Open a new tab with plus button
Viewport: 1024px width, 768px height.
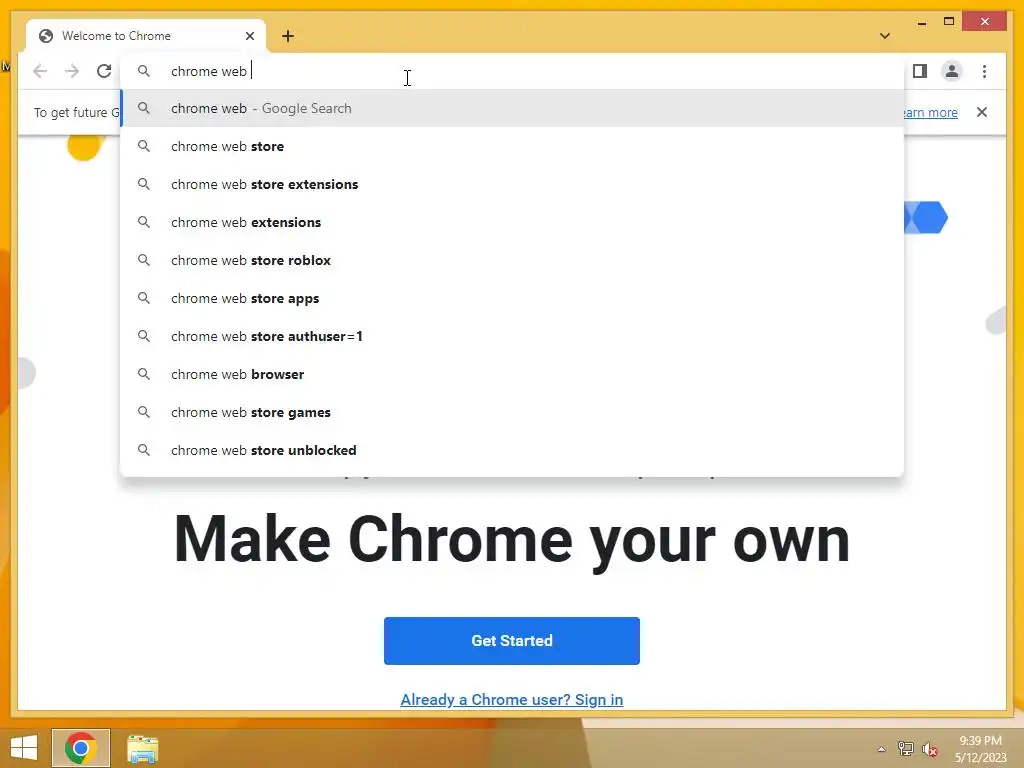point(288,36)
